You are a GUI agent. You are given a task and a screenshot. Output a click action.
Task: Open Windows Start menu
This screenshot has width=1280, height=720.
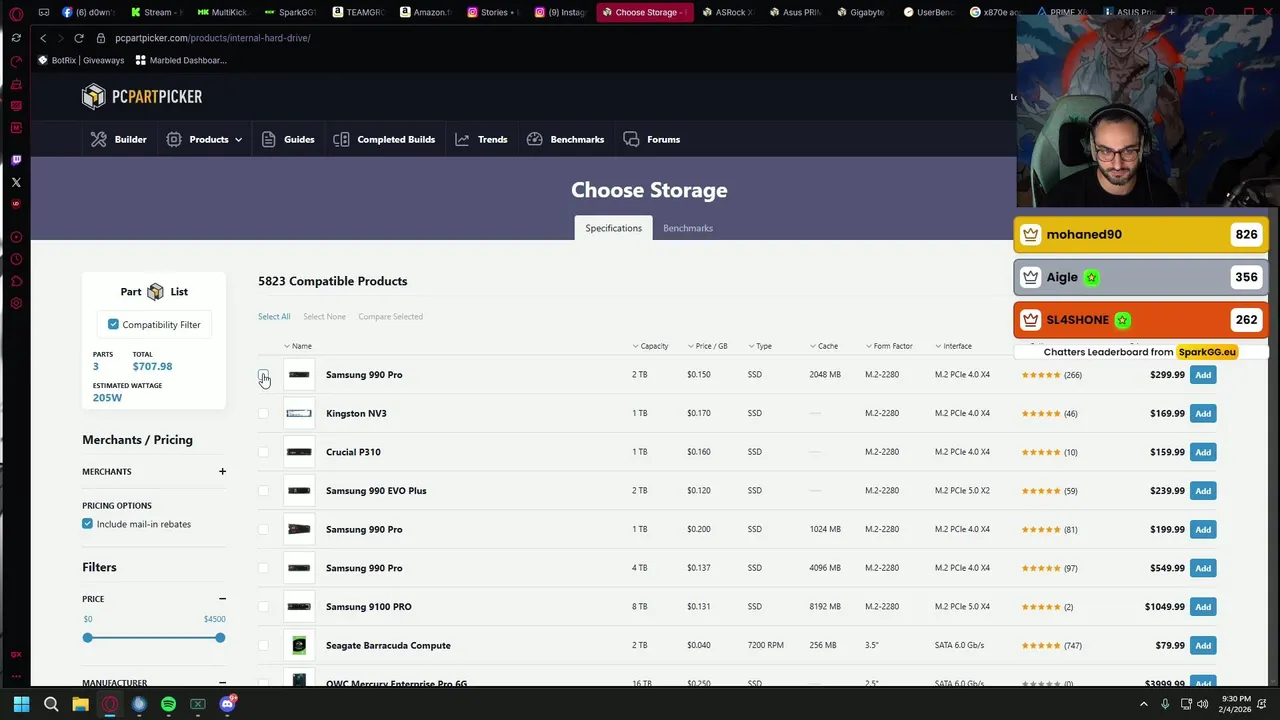coord(21,704)
